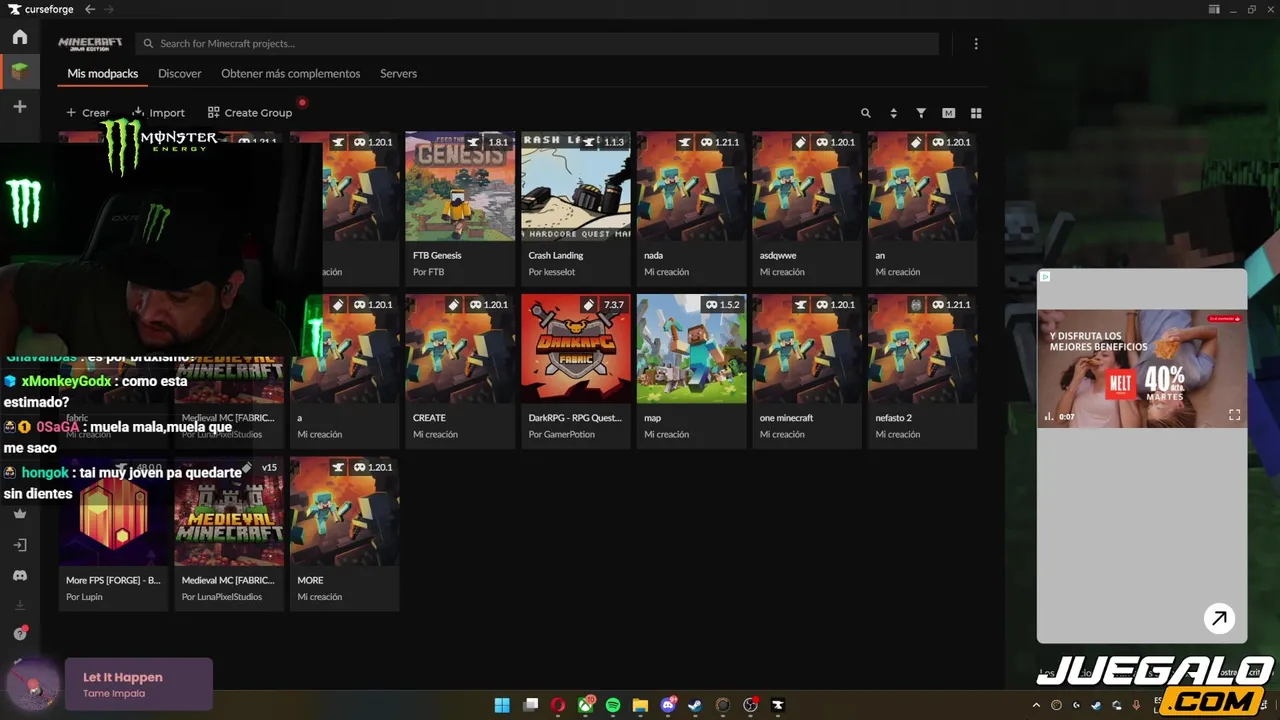1280x720 pixels.
Task: Click the ad volume bars icon
Action: coord(1049,416)
